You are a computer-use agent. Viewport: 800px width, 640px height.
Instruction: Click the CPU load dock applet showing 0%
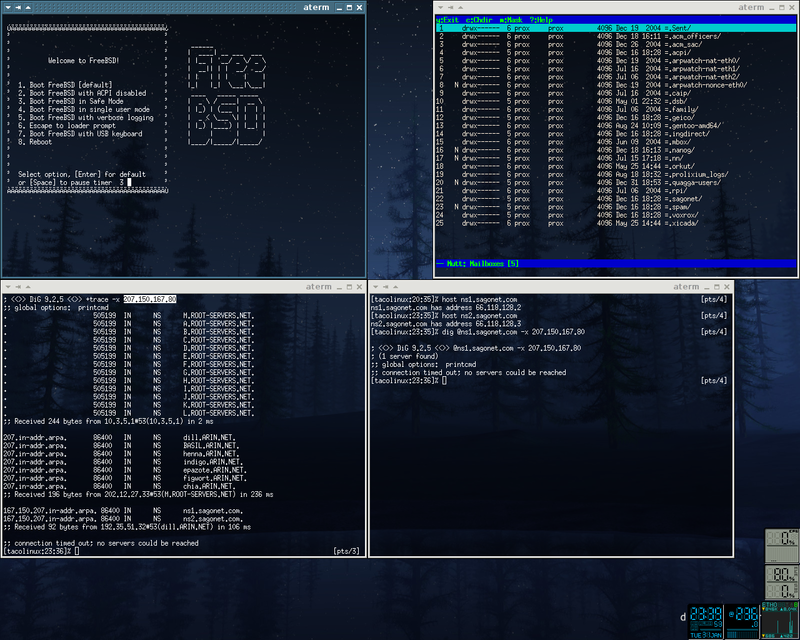[782, 546]
